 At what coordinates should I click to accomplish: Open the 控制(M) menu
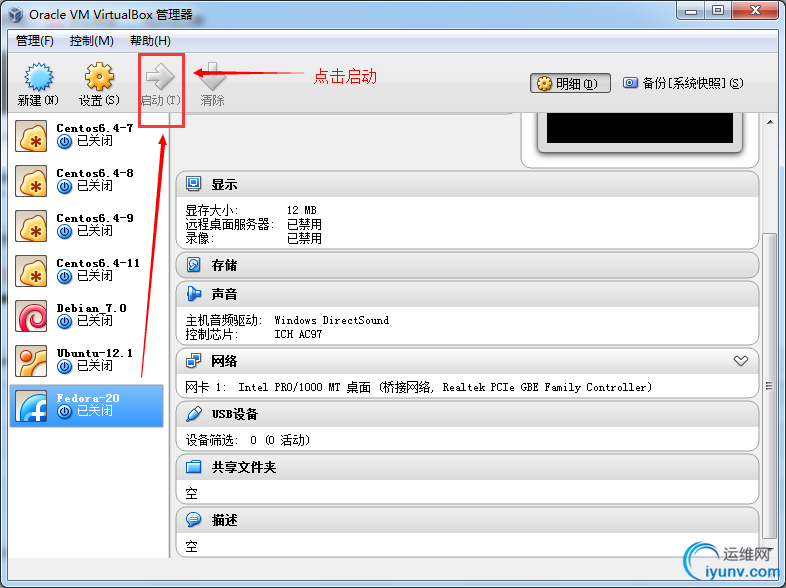click(x=92, y=41)
